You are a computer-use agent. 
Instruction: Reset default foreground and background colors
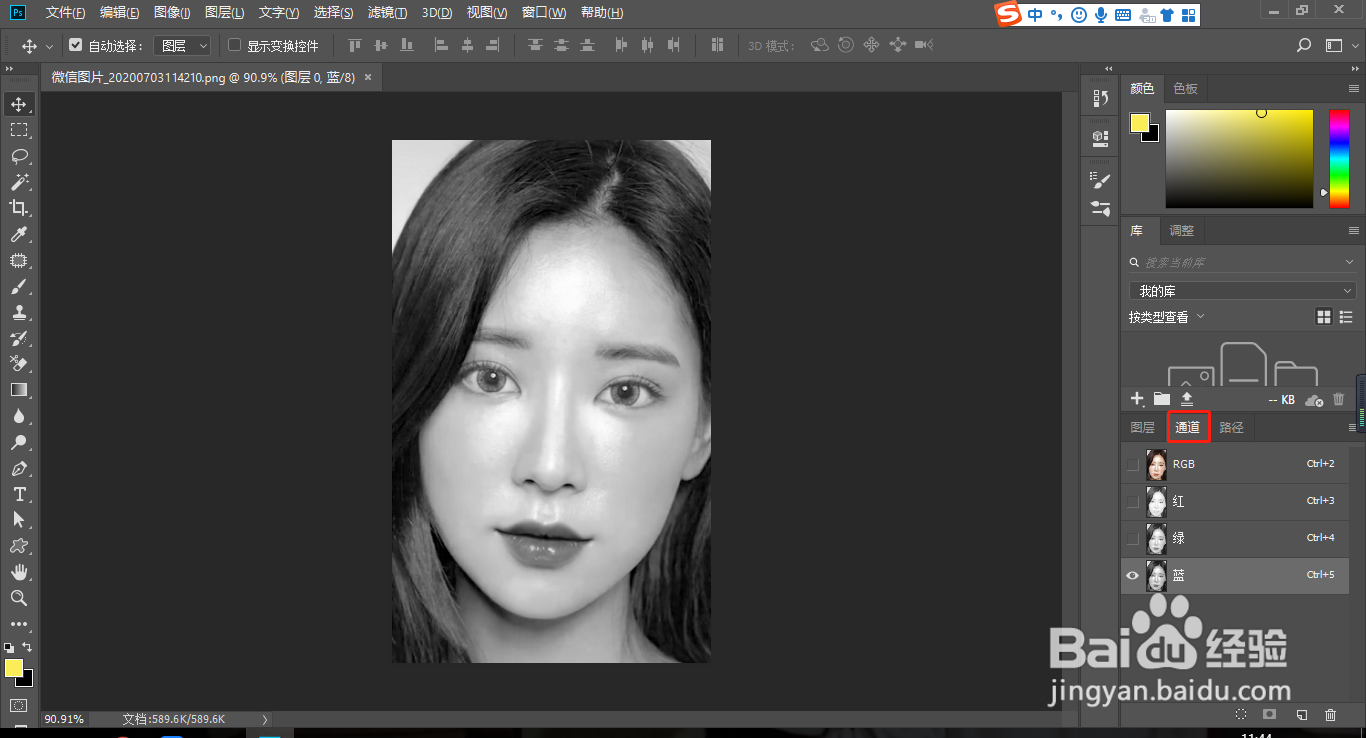[x=9, y=647]
